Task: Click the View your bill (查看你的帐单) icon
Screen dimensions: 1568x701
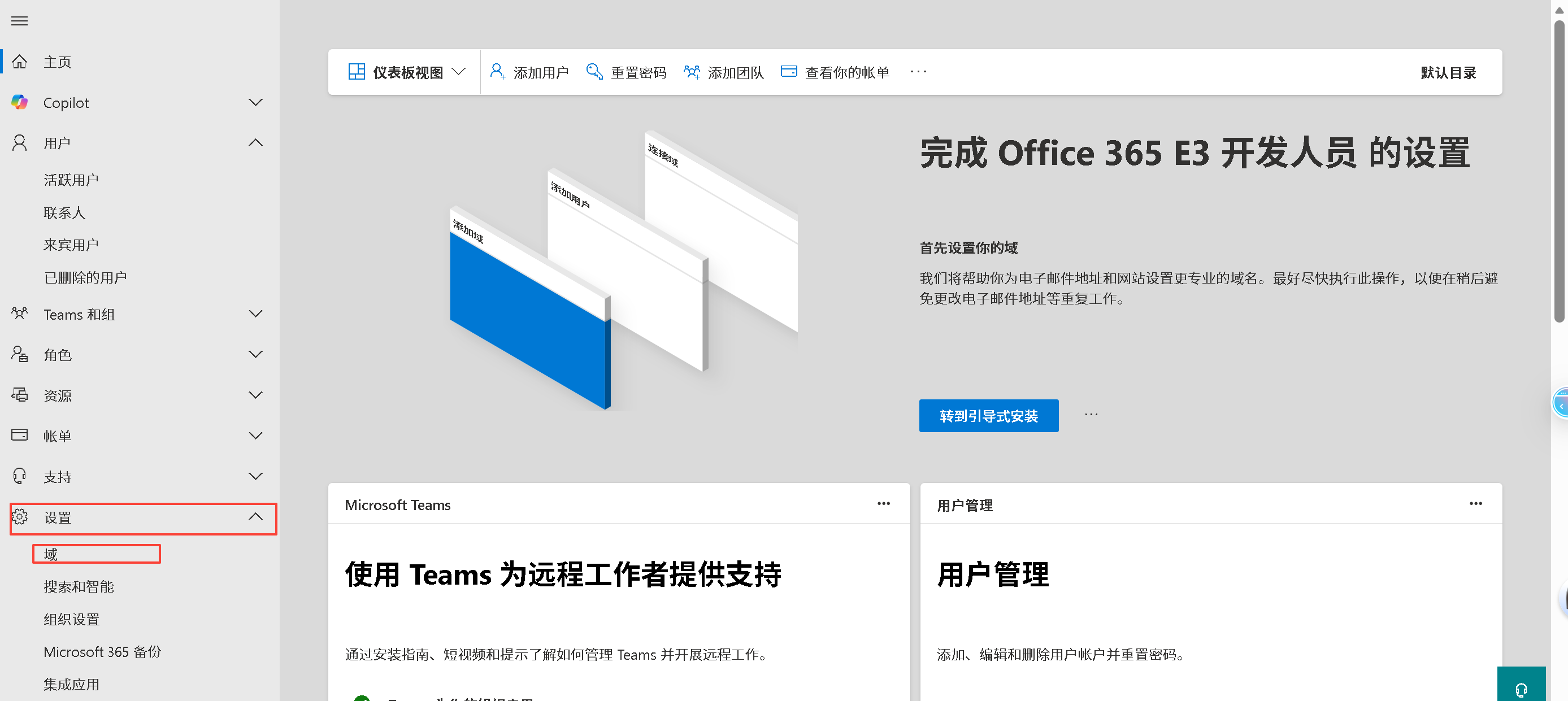Action: 789,72
